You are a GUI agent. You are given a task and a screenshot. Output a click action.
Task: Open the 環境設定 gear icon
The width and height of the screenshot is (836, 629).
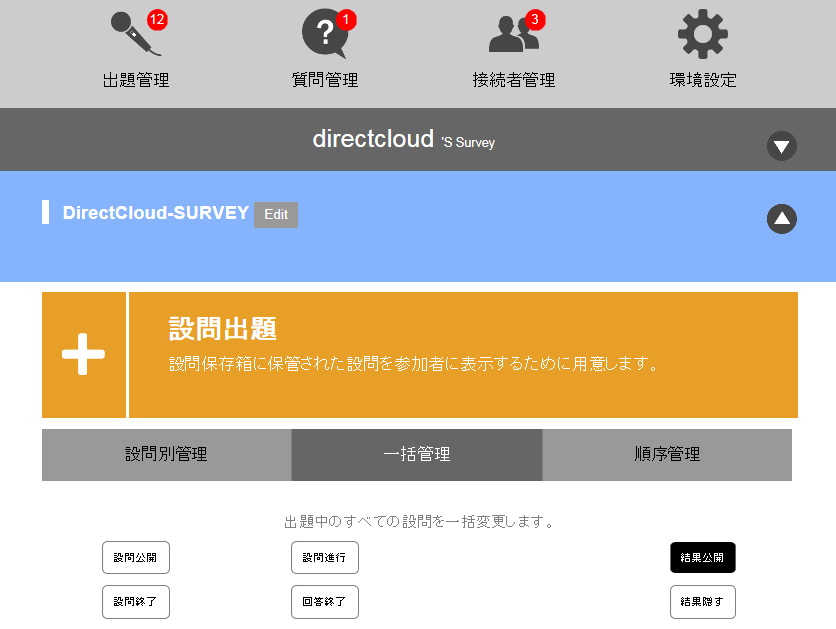pyautogui.click(x=703, y=34)
